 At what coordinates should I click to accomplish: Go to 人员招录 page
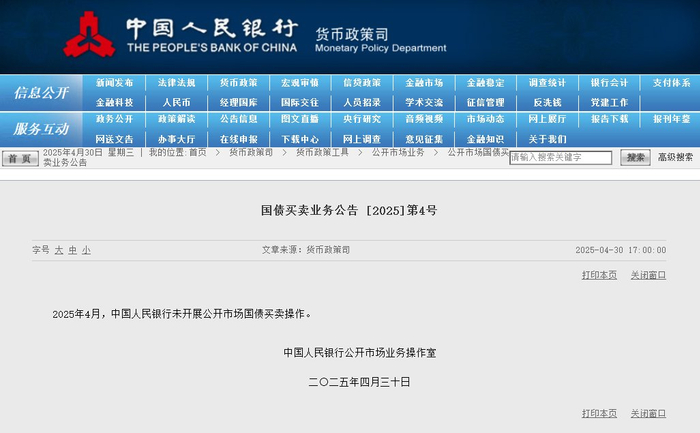point(362,102)
